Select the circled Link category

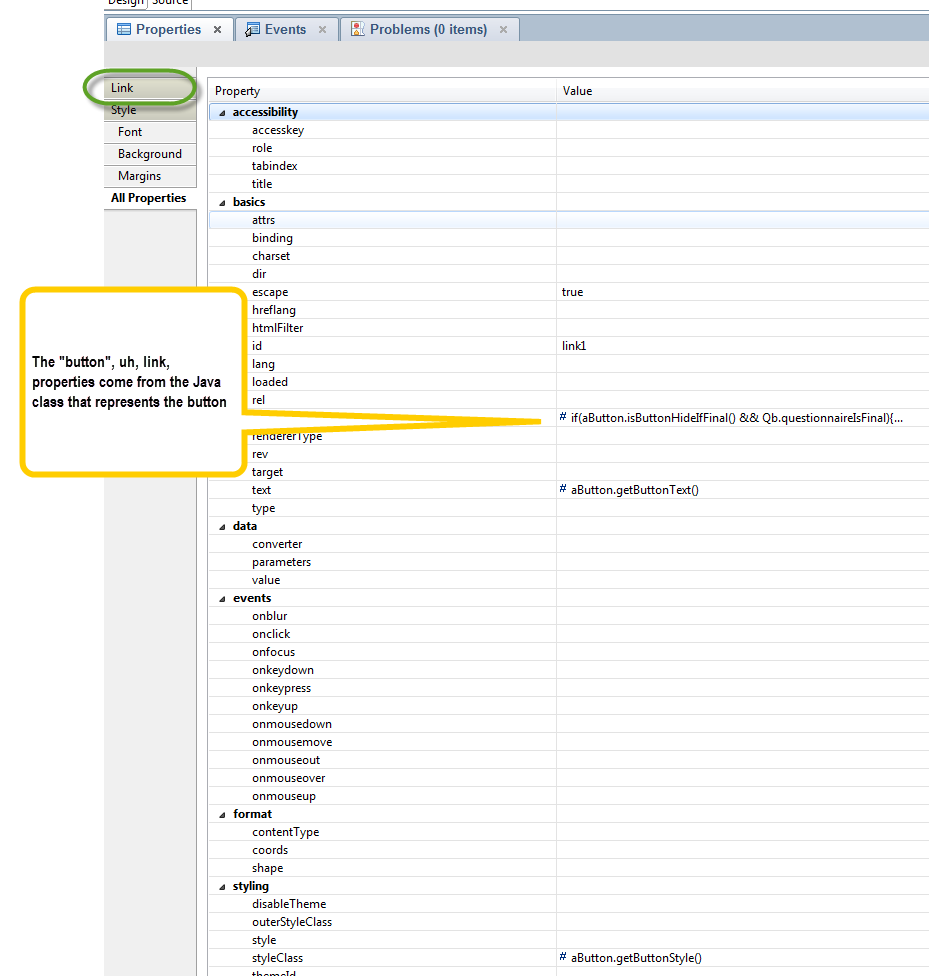[121, 87]
